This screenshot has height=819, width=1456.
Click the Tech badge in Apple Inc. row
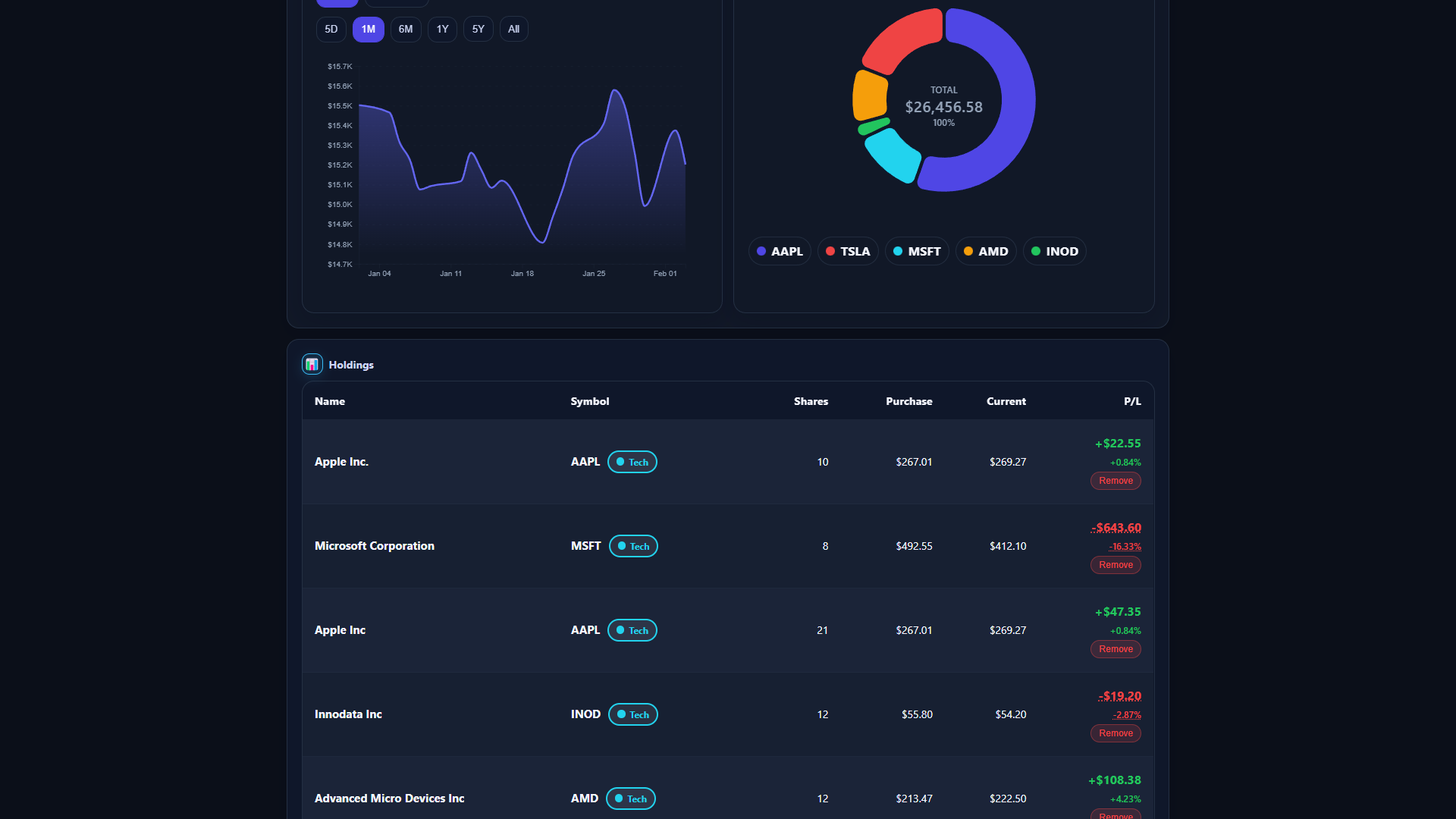coord(632,462)
